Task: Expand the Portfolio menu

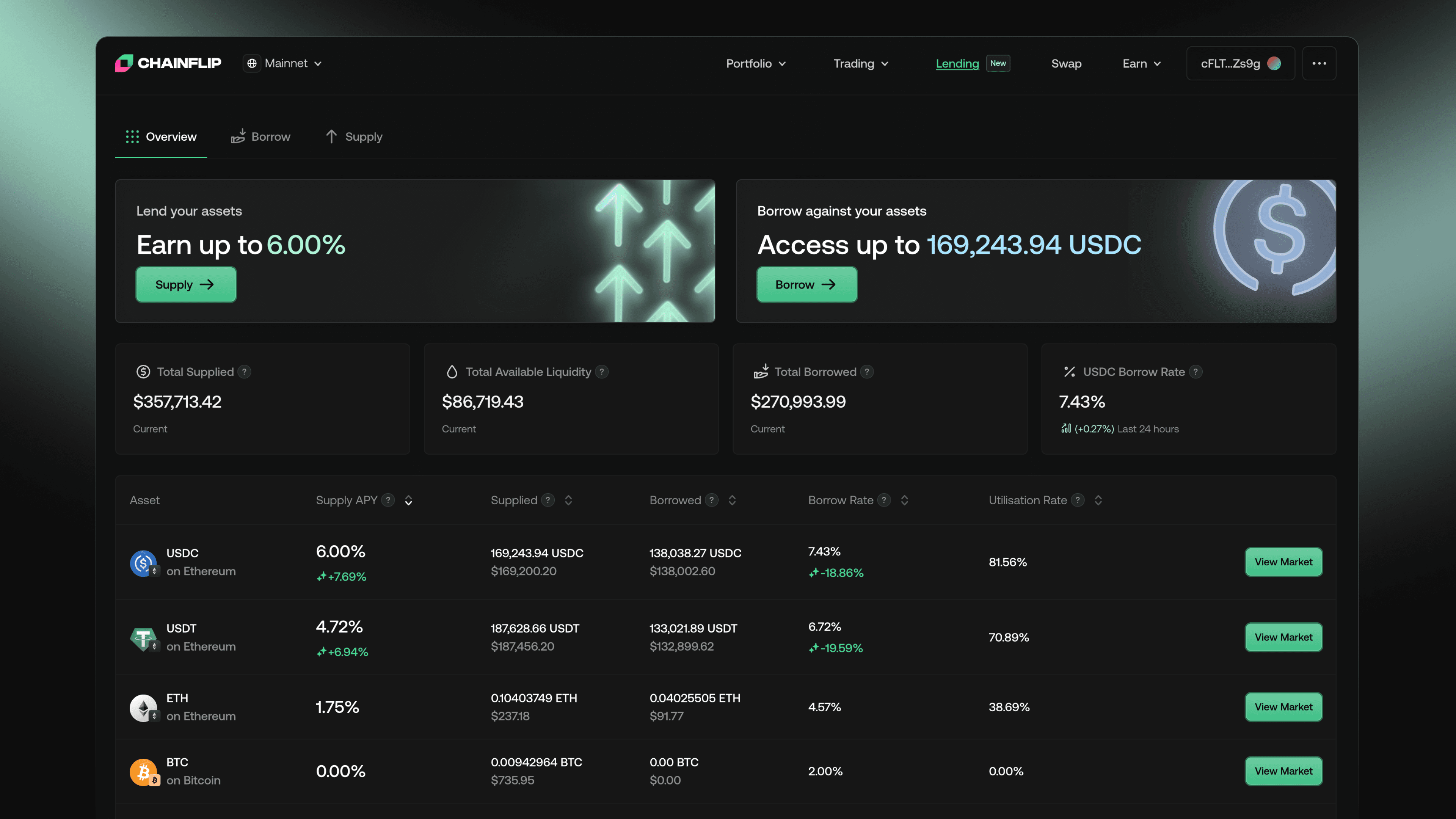Action: tap(756, 64)
